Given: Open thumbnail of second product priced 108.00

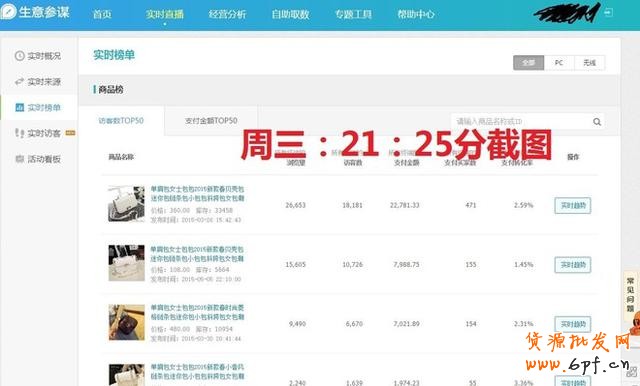Looking at the screenshot, I should (x=126, y=263).
